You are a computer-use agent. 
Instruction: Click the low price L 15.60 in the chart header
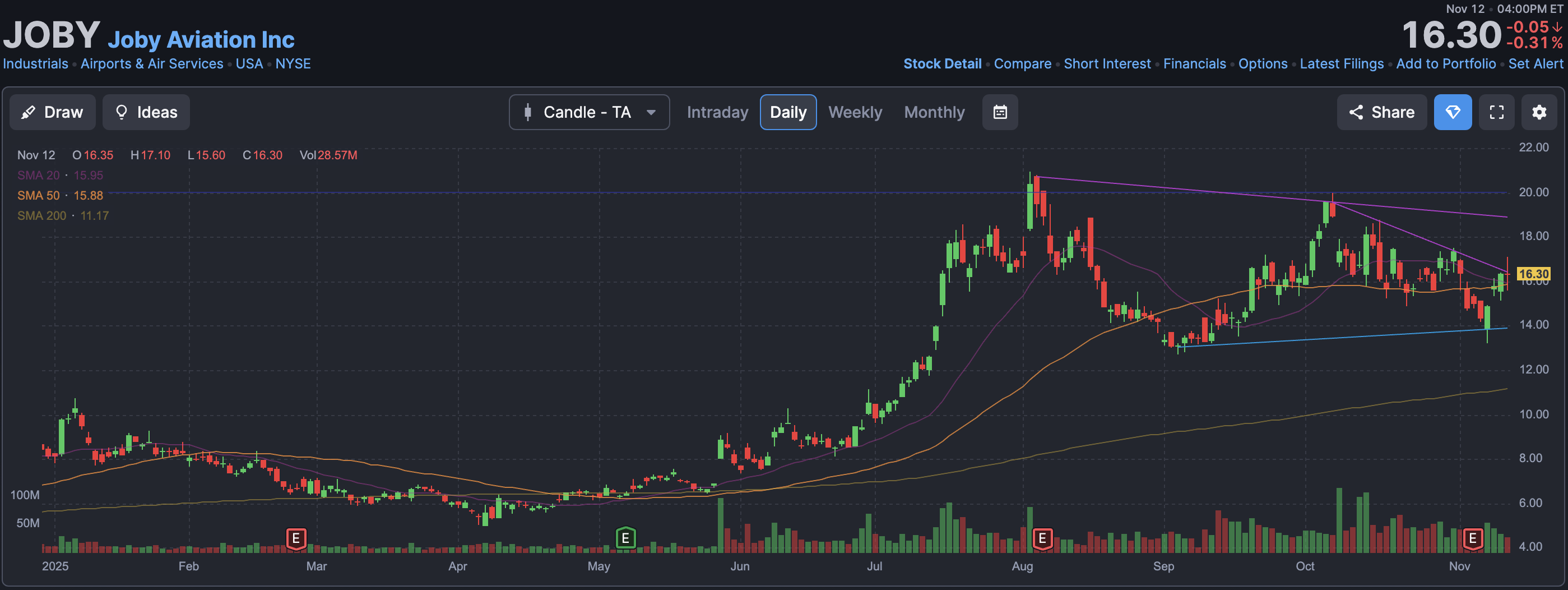point(206,155)
